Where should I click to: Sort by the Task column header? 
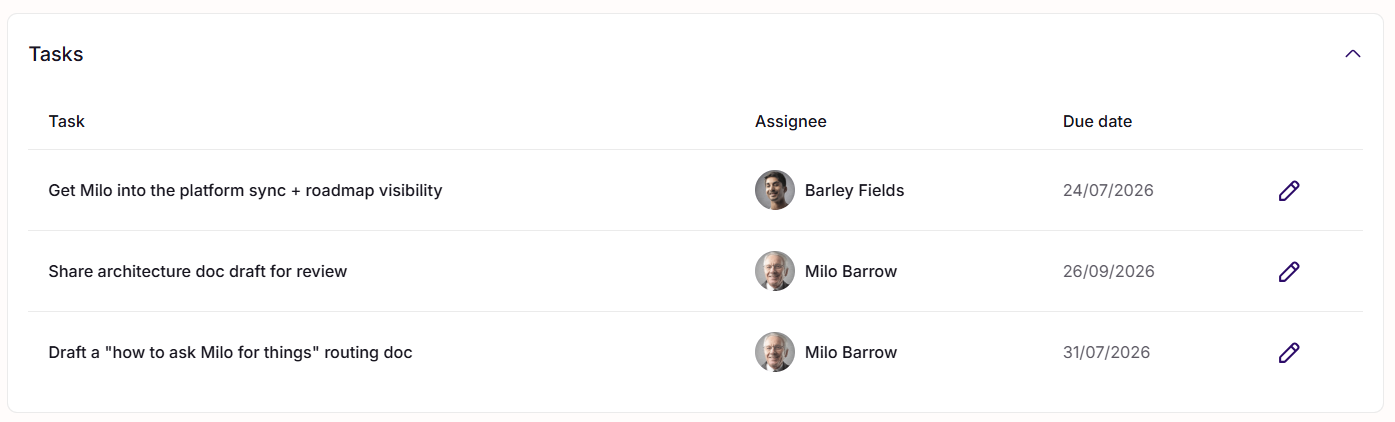tap(66, 121)
